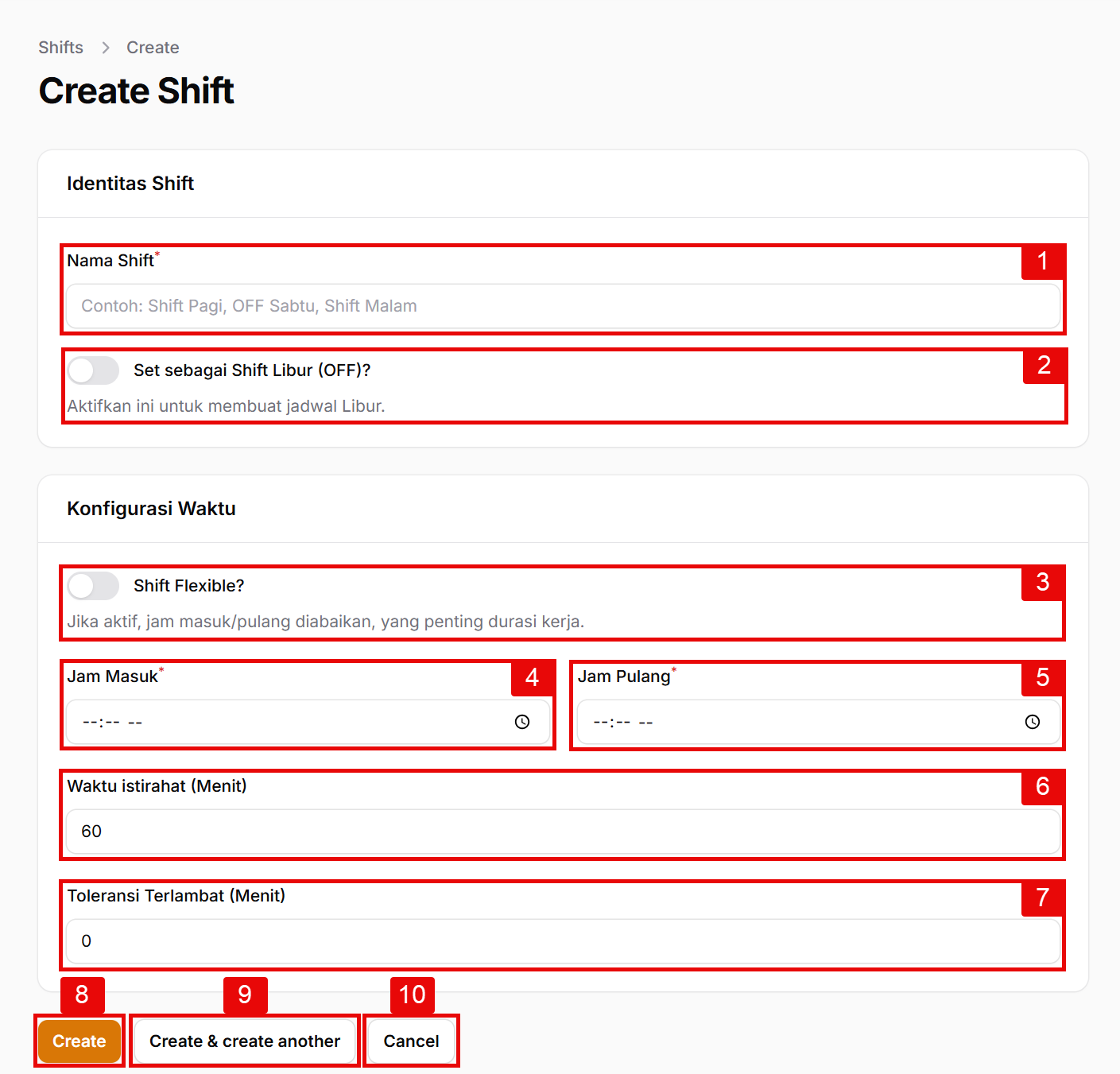This screenshot has width=1120, height=1074.
Task: Click the breadcrumb chevron separator
Action: pyautogui.click(x=106, y=48)
